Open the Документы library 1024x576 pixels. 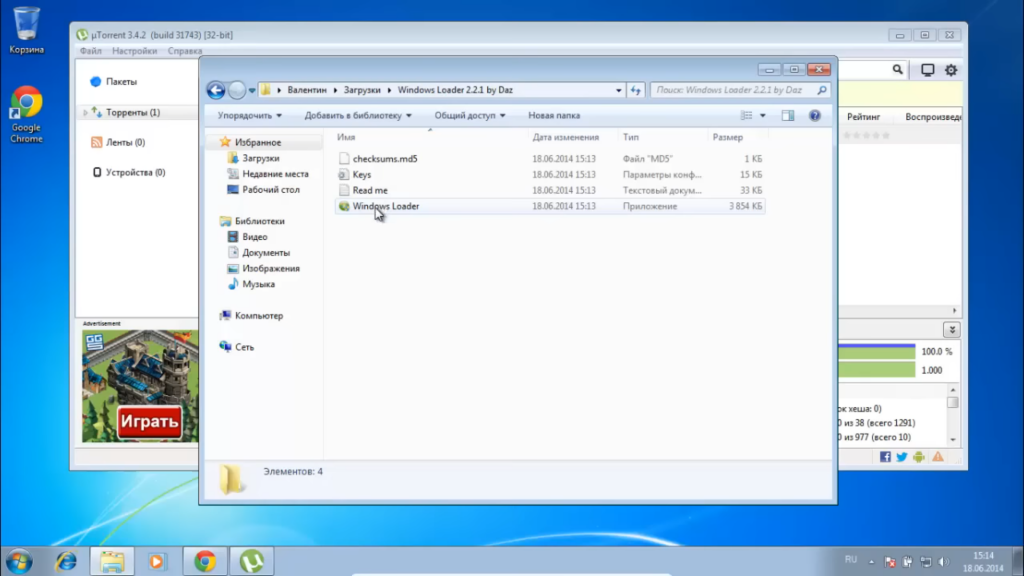[266, 252]
